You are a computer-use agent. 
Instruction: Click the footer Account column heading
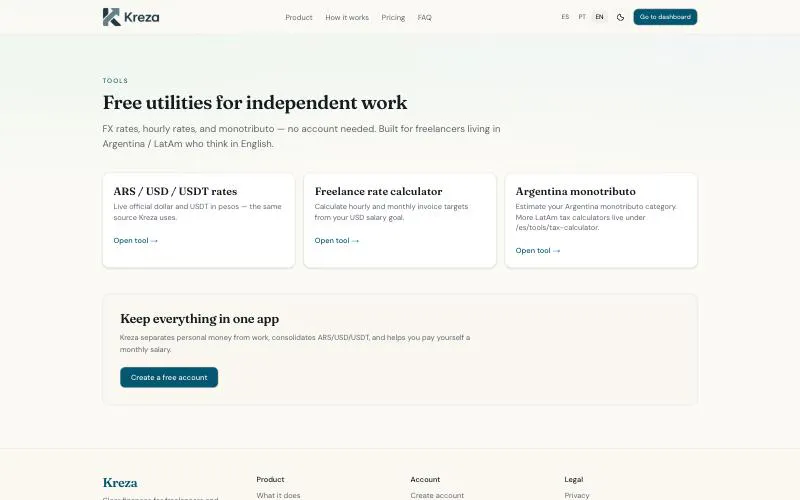tap(425, 480)
